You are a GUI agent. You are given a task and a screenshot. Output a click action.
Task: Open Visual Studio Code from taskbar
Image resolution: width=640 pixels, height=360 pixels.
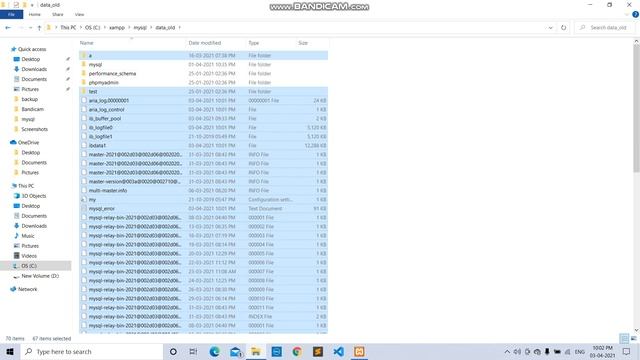point(338,351)
